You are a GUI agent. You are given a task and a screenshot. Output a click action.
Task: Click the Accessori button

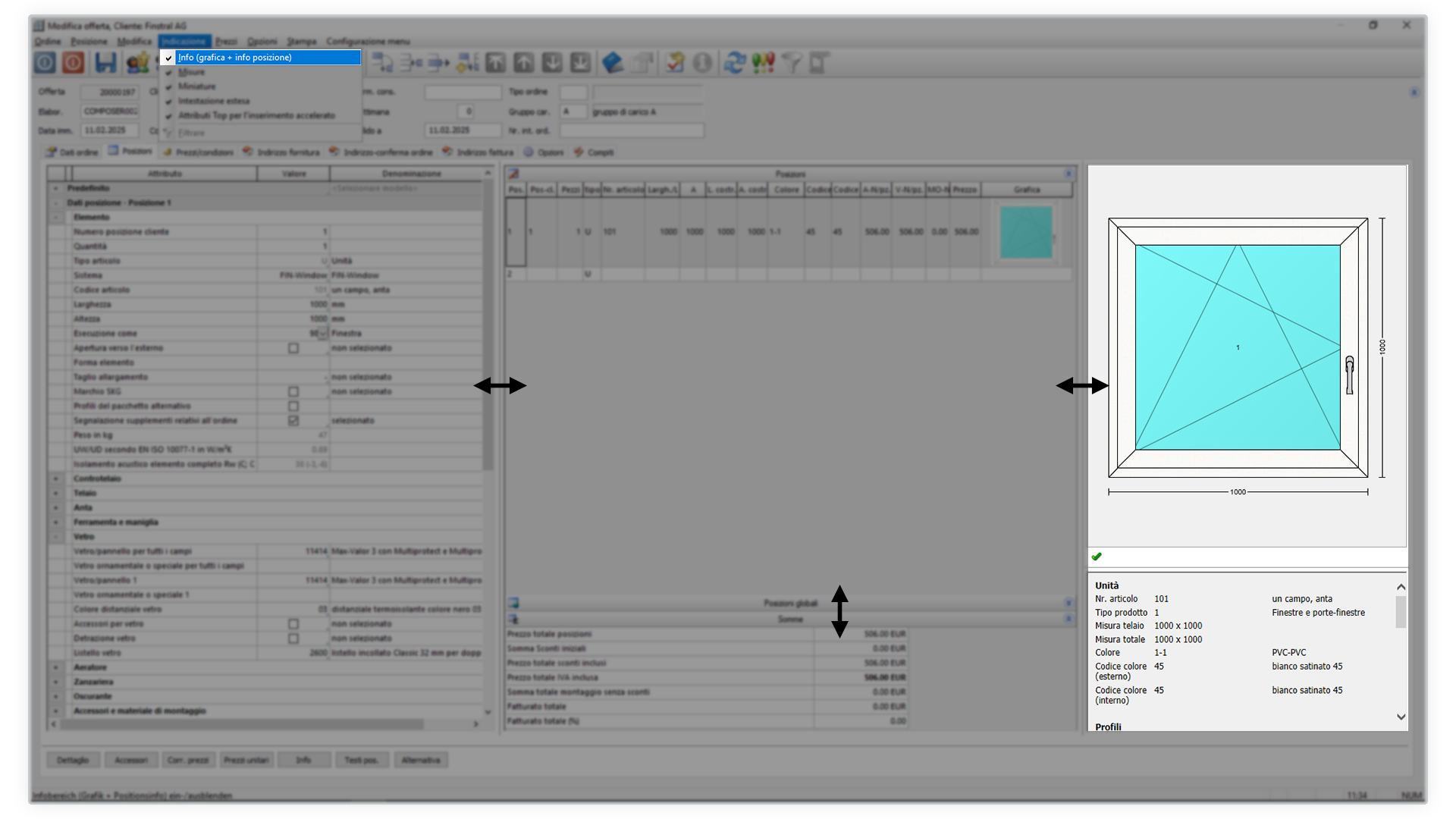coord(131,760)
